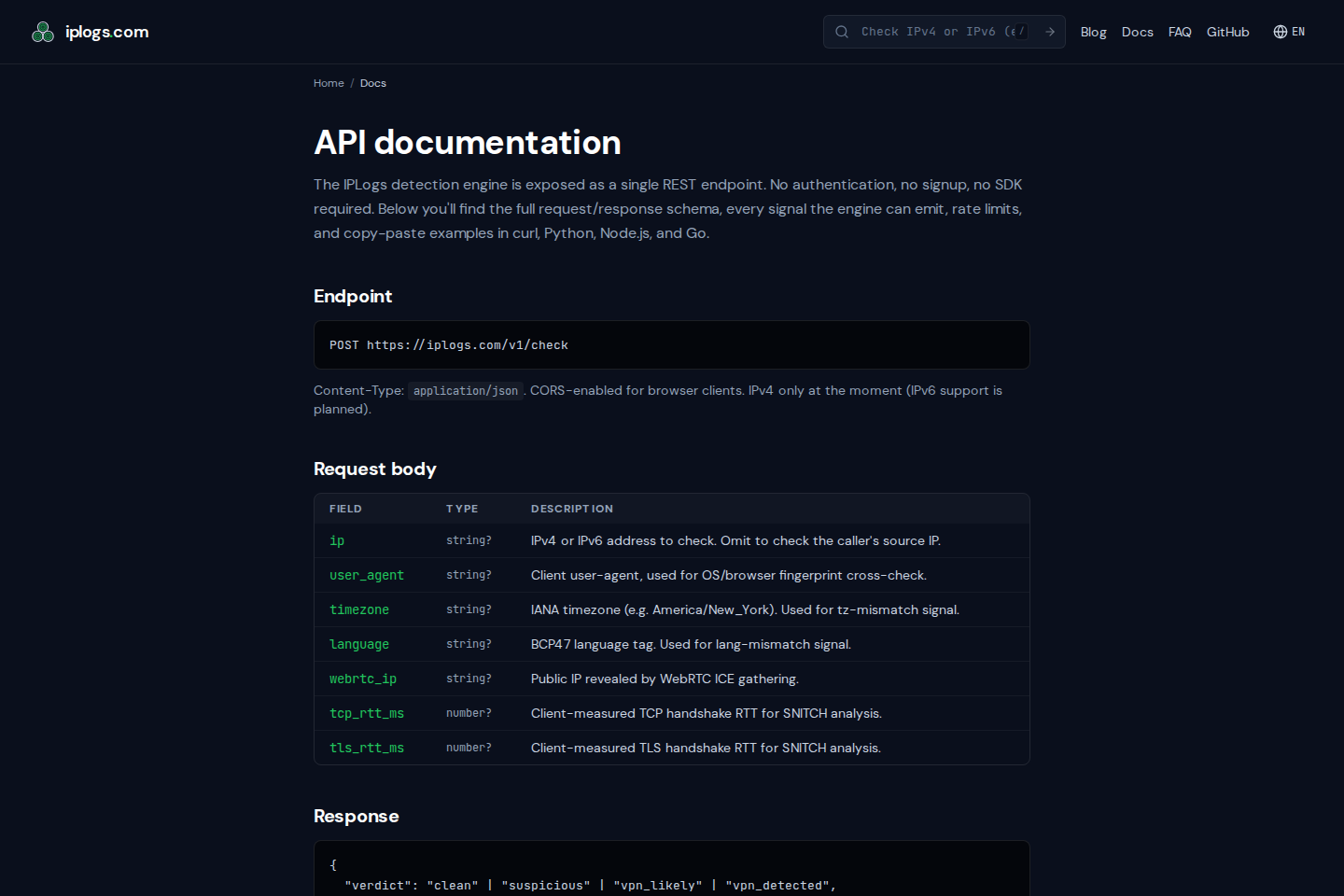Image resolution: width=1344 pixels, height=896 pixels.
Task: Click the BCP47 language tag description
Action: [691, 645]
